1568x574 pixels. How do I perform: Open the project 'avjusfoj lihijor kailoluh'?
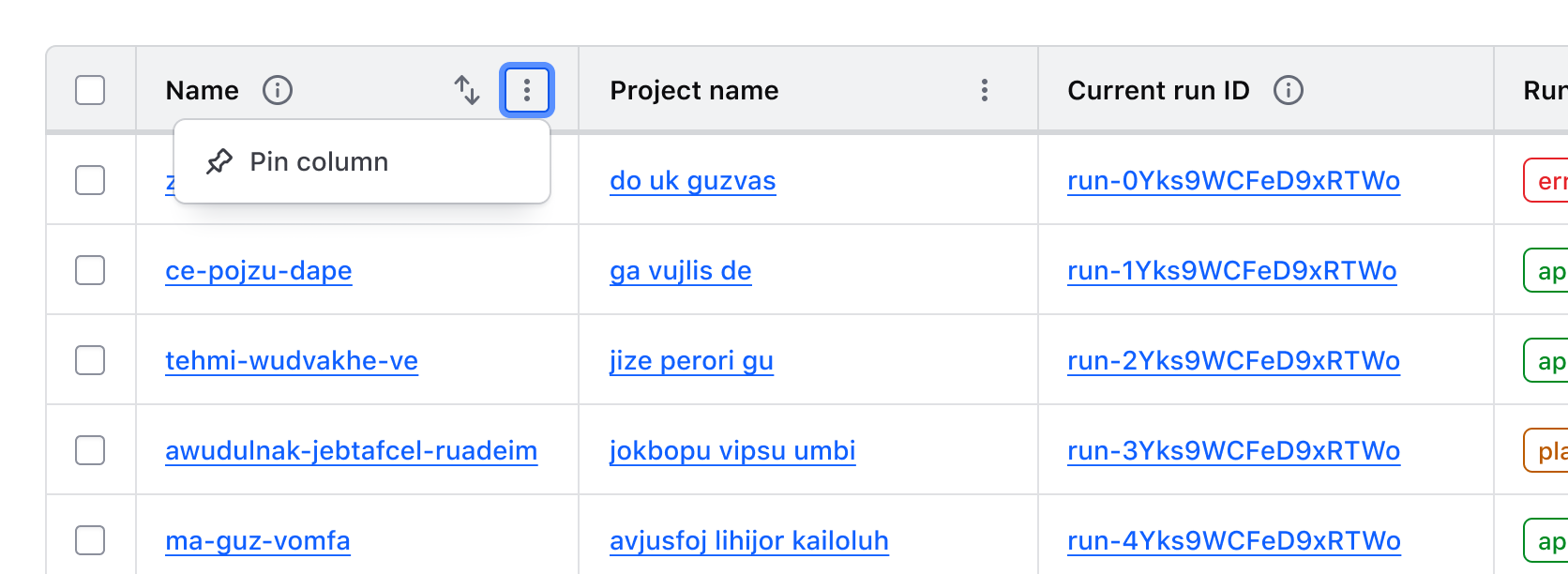tap(749, 540)
